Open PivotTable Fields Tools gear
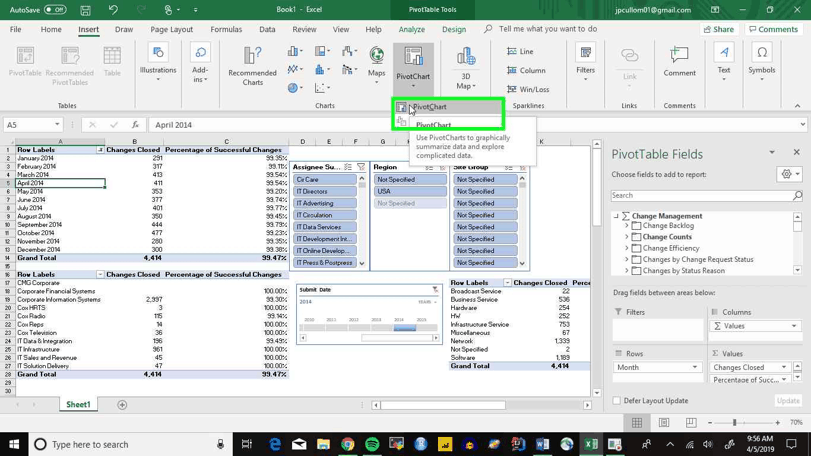Viewport: 813px width, 457px height. click(790, 174)
